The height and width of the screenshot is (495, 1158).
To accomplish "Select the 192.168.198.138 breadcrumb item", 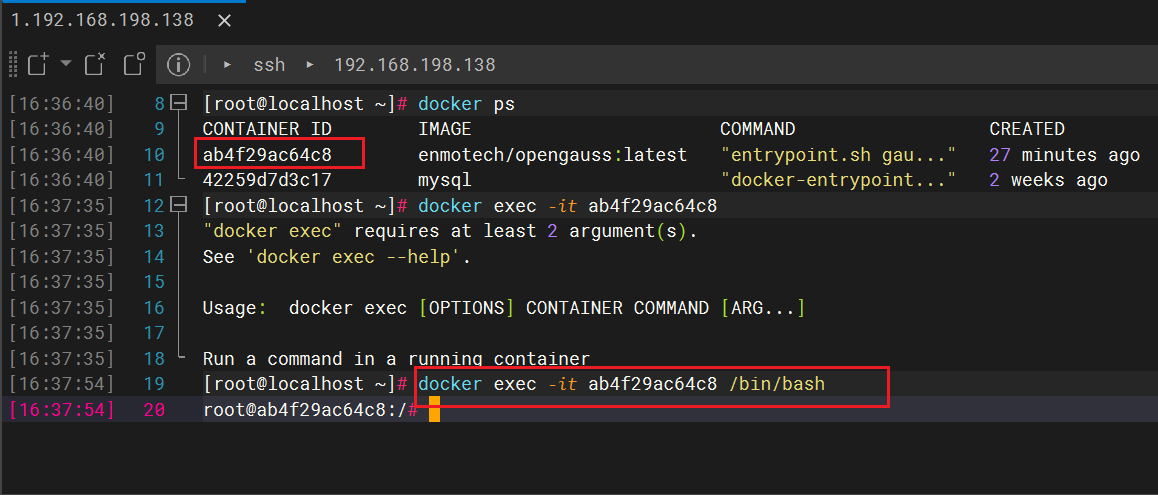I will [414, 65].
